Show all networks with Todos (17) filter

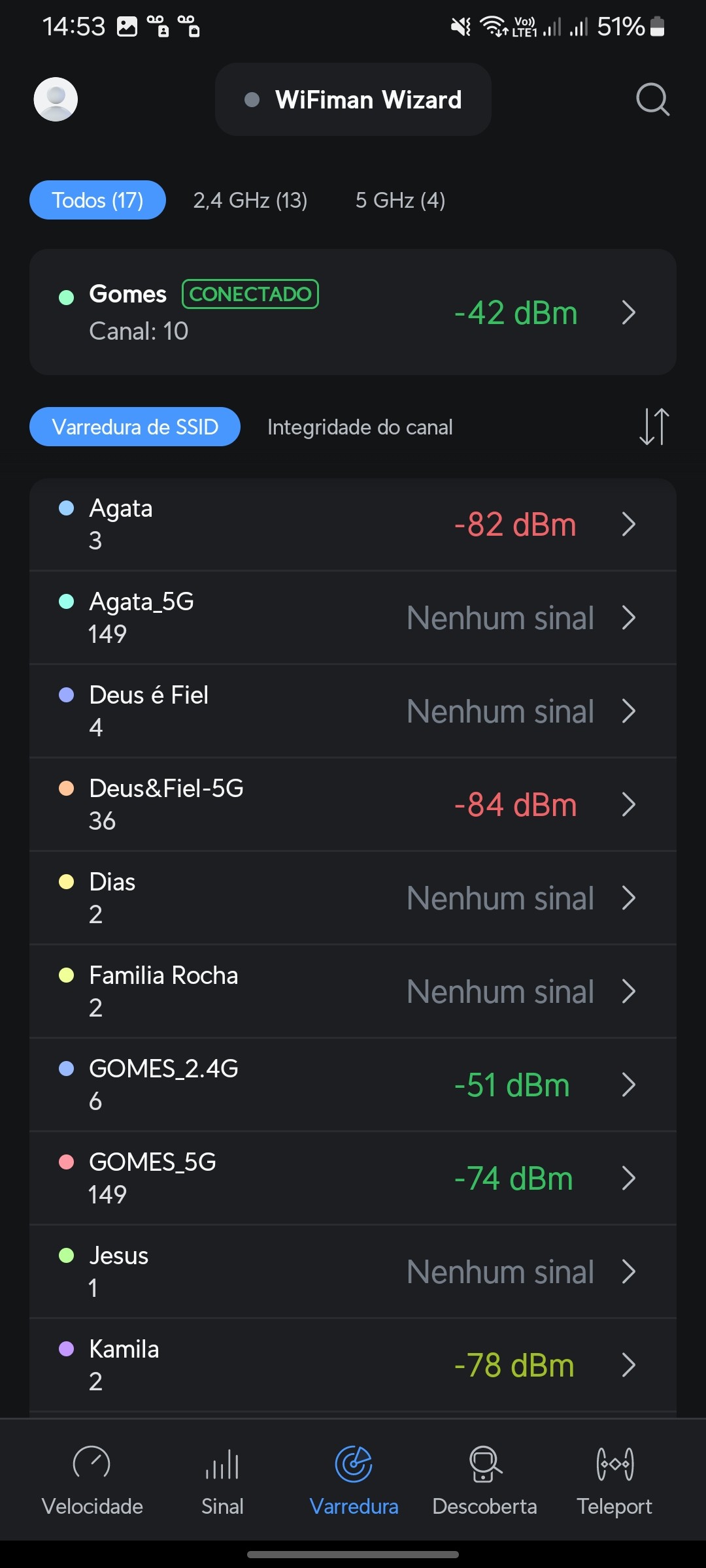(97, 200)
